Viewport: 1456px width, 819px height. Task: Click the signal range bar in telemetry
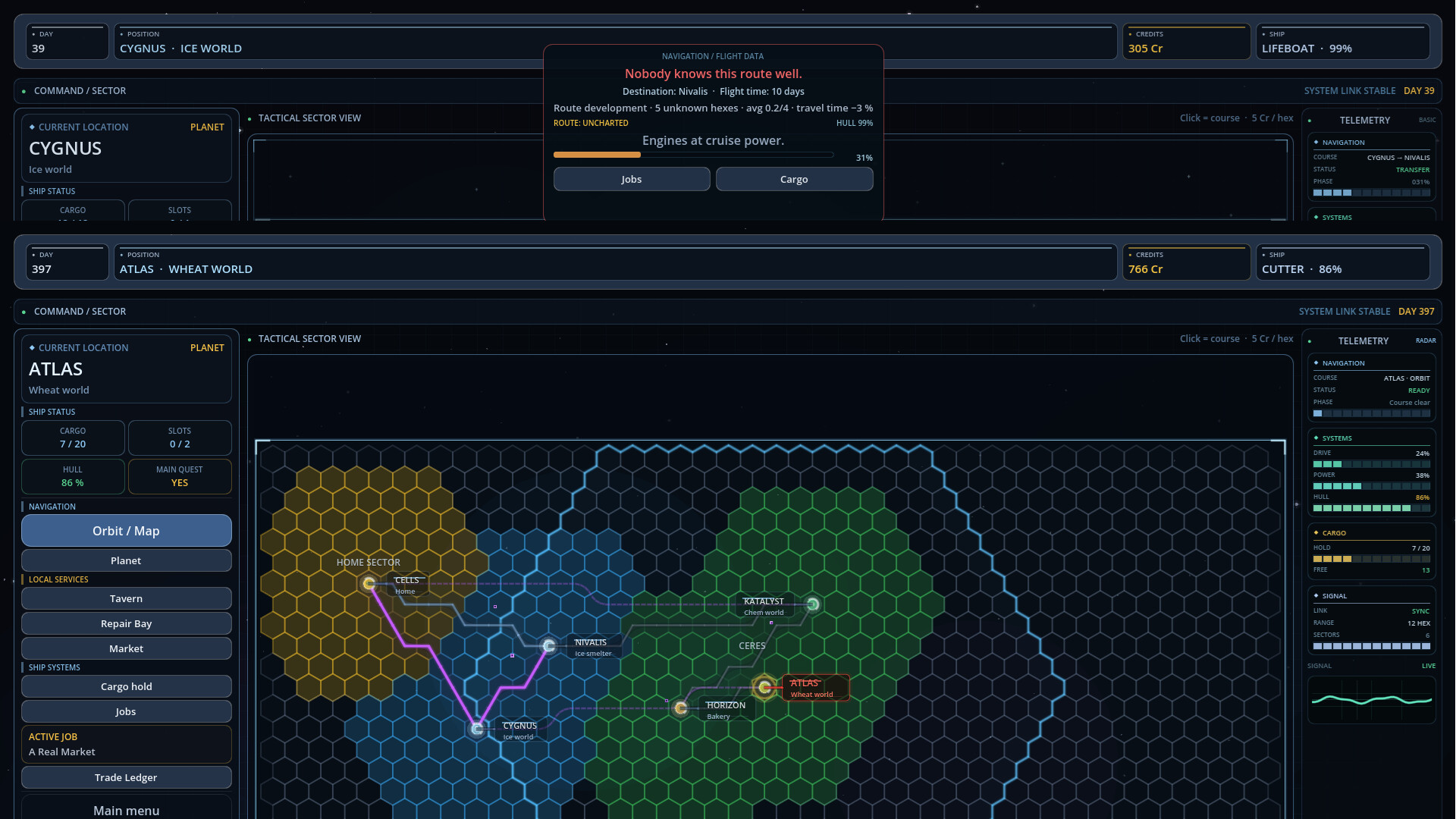tap(1371, 646)
